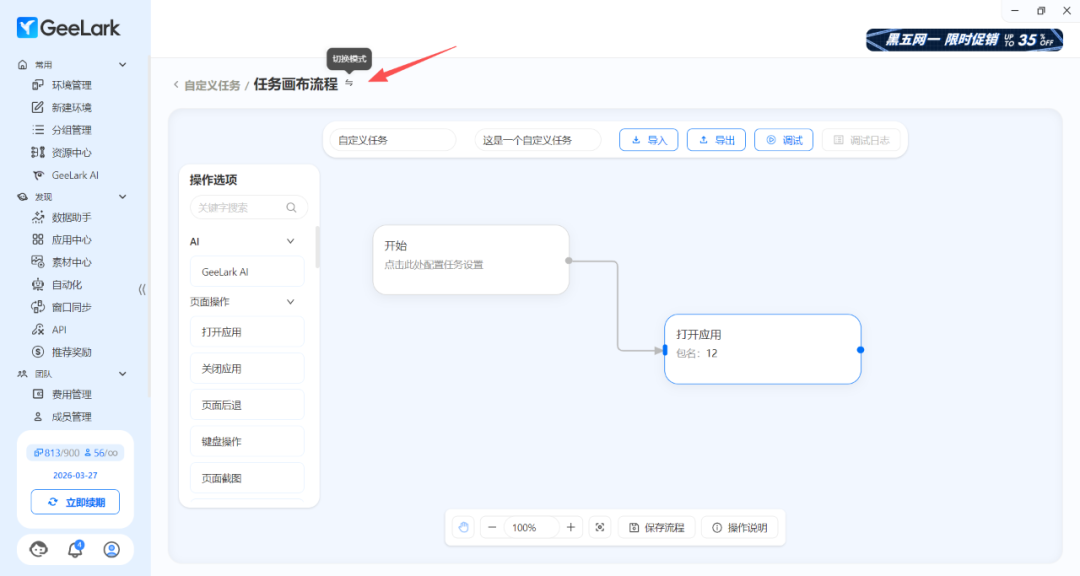The width and height of the screenshot is (1080, 576).
Task: Click the 费用管理 wallet icon
Action: click(x=38, y=394)
